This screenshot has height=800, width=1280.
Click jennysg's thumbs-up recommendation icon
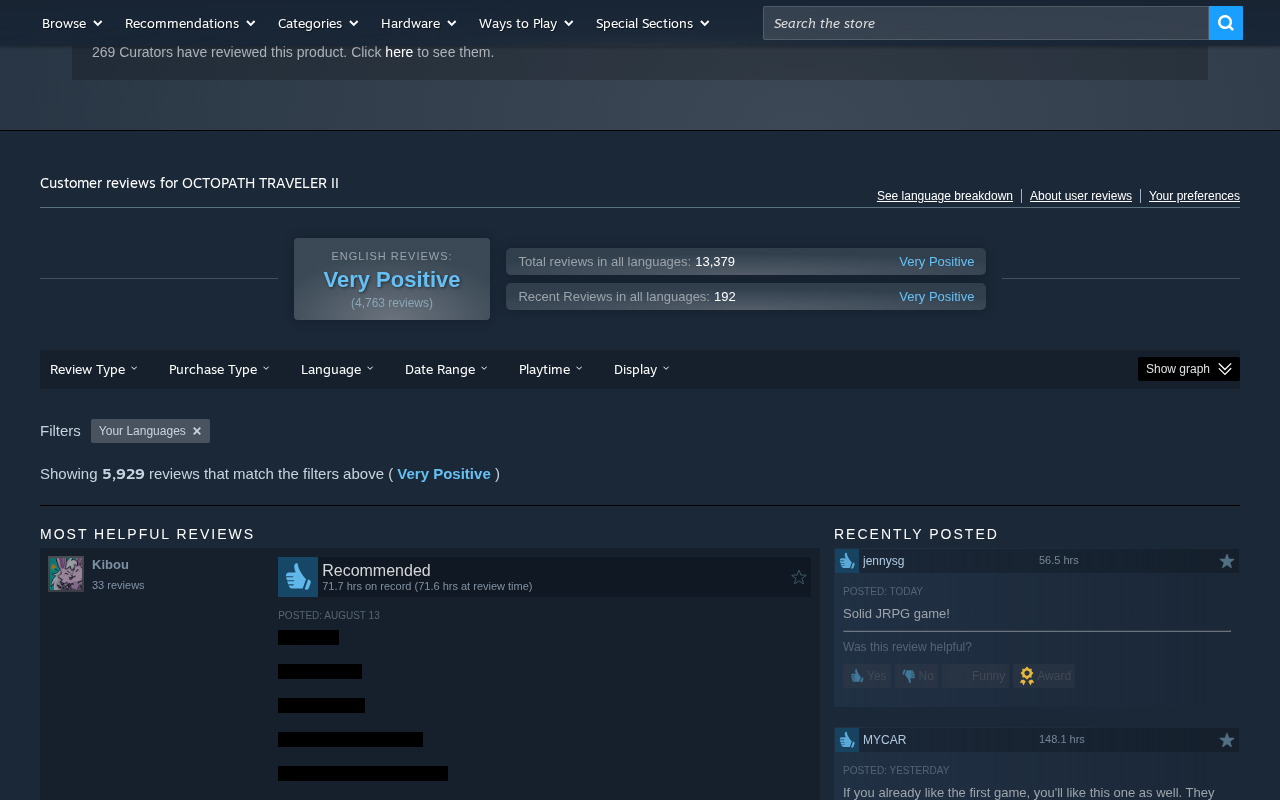(847, 561)
